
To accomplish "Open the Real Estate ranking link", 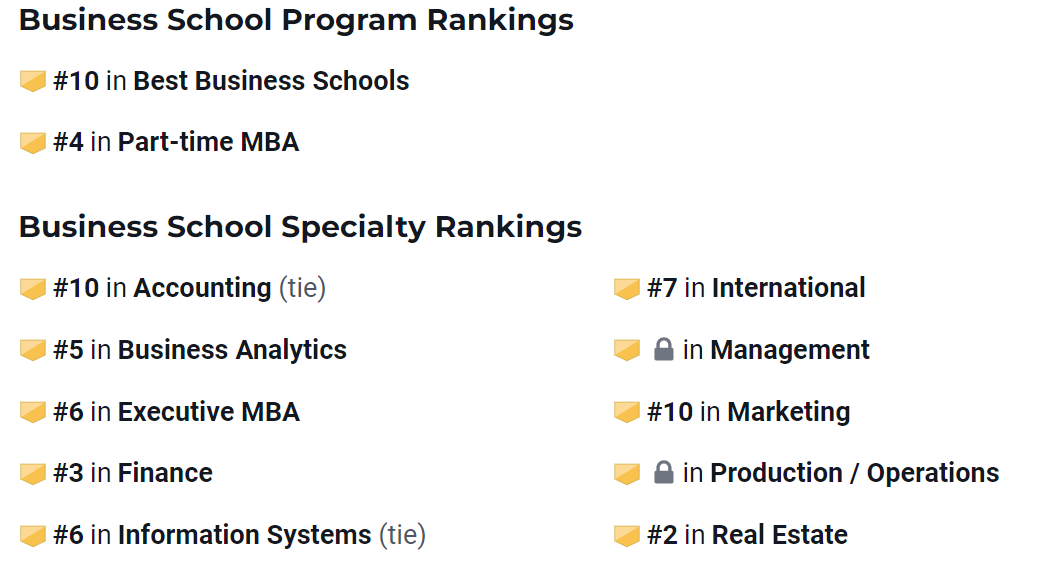I will 780,535.
